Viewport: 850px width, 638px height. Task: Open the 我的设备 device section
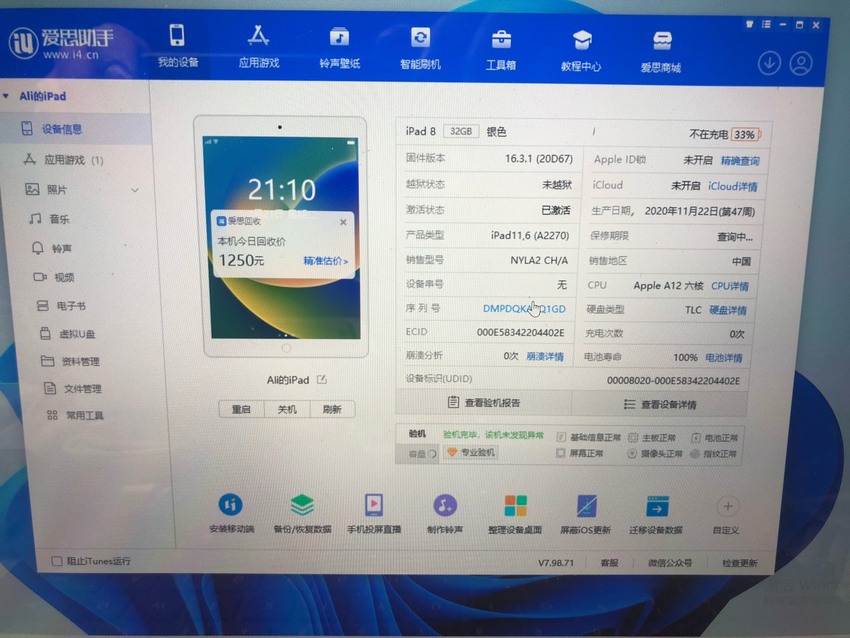(x=178, y=46)
